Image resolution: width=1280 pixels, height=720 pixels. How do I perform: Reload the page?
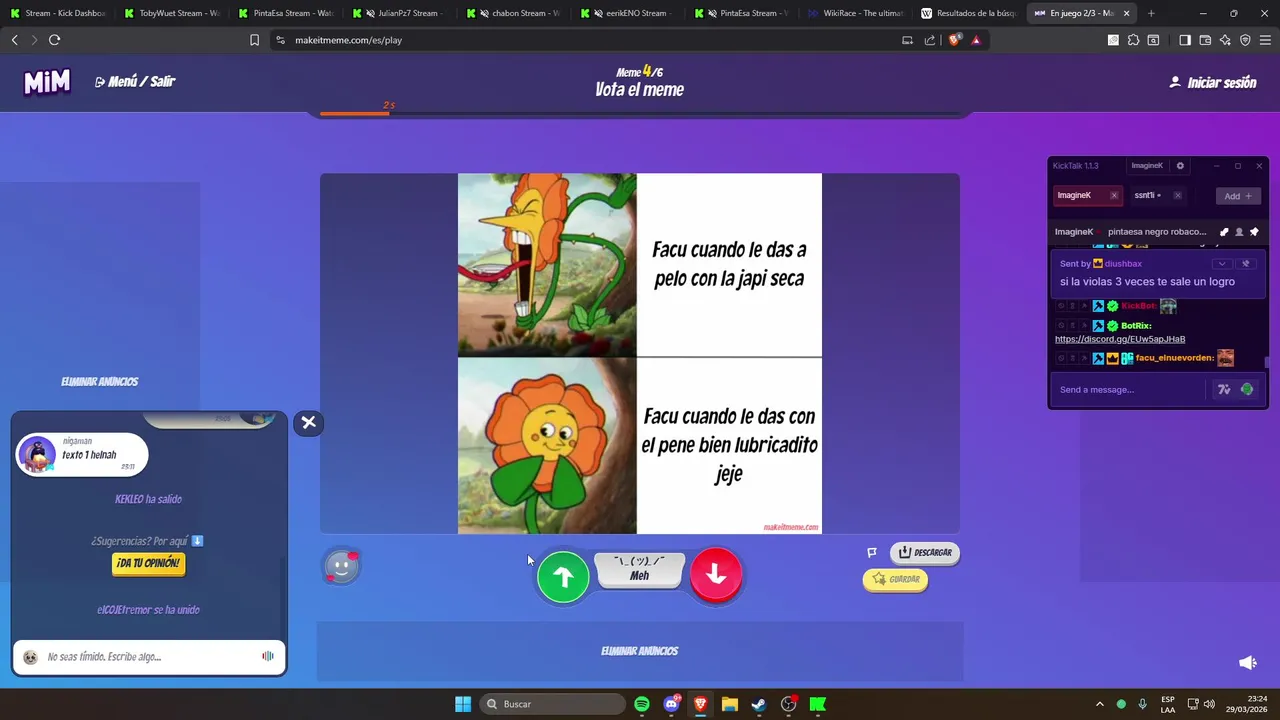(55, 40)
